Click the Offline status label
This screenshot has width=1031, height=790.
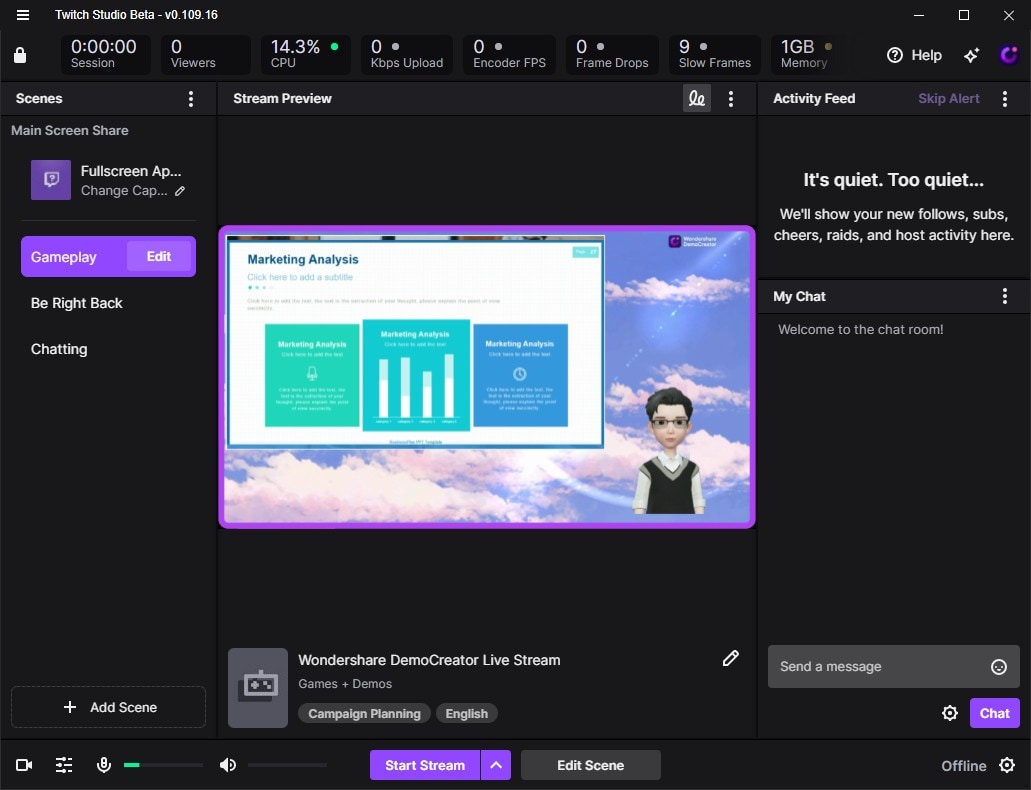pos(963,766)
